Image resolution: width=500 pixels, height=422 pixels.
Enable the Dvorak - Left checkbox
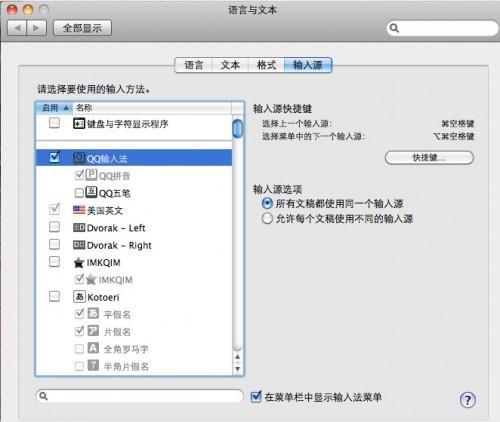(x=54, y=227)
